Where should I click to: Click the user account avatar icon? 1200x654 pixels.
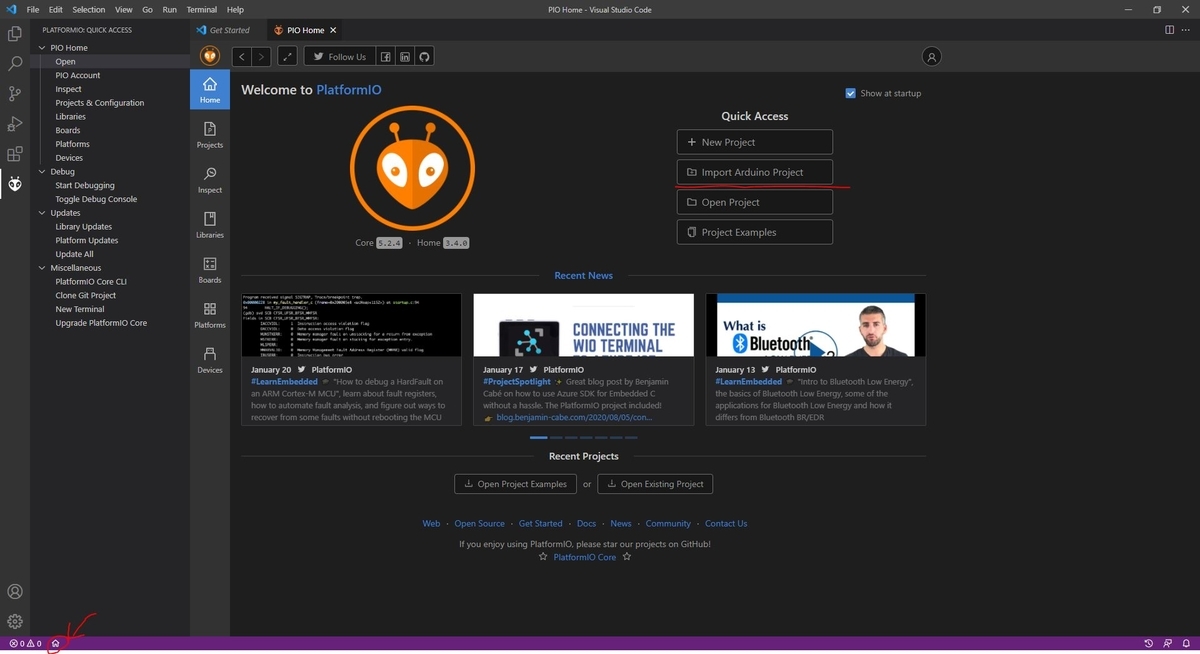click(931, 57)
